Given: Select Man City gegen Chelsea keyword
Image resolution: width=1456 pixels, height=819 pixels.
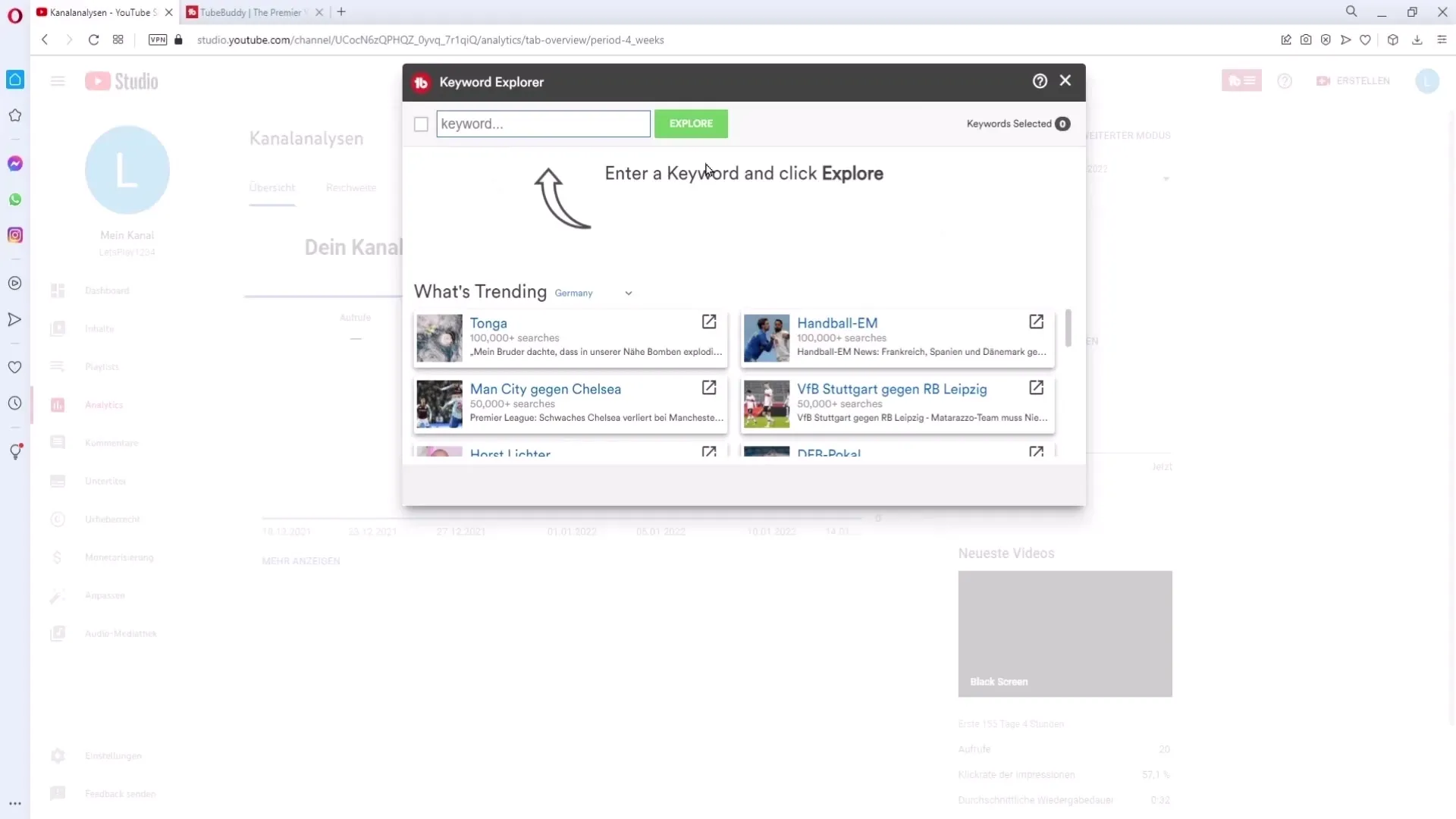Looking at the screenshot, I should click(545, 389).
